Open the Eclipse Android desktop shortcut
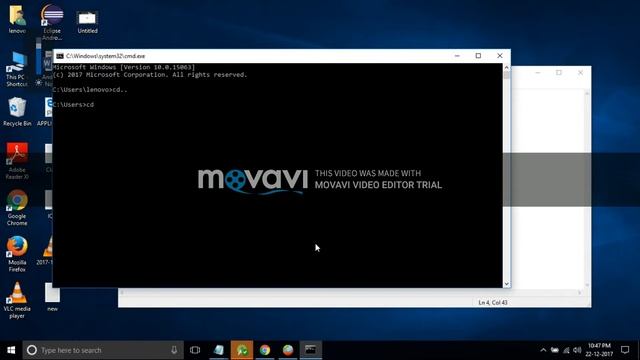Screen dimensions: 640x360 52,22
